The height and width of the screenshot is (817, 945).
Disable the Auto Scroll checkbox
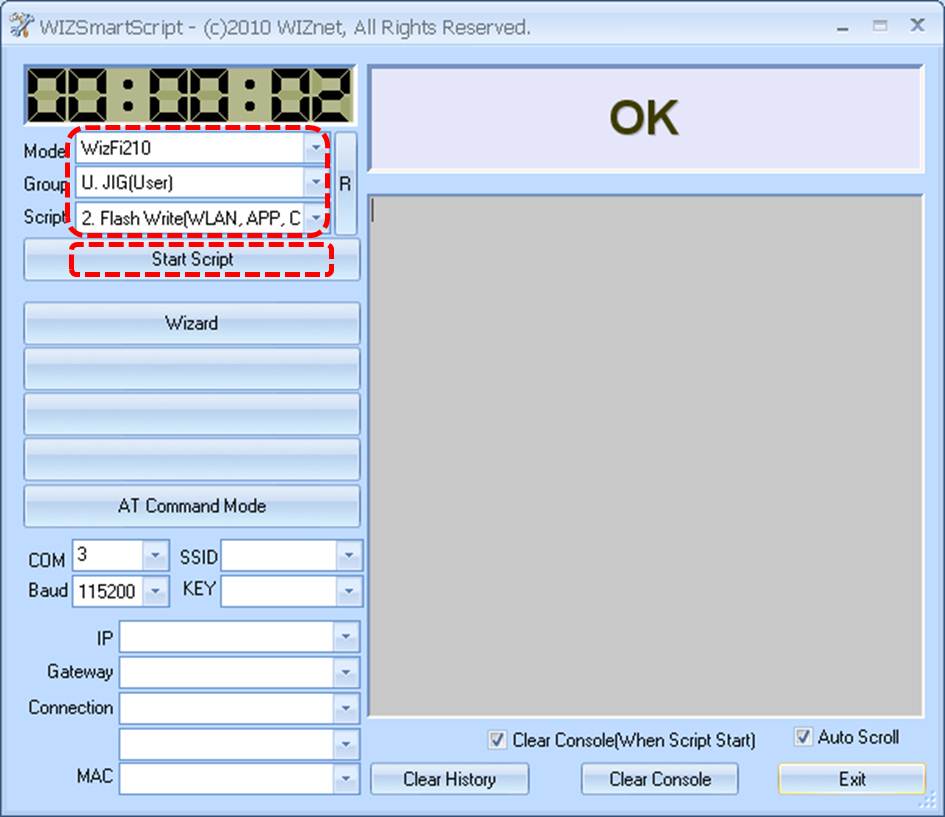(803, 736)
